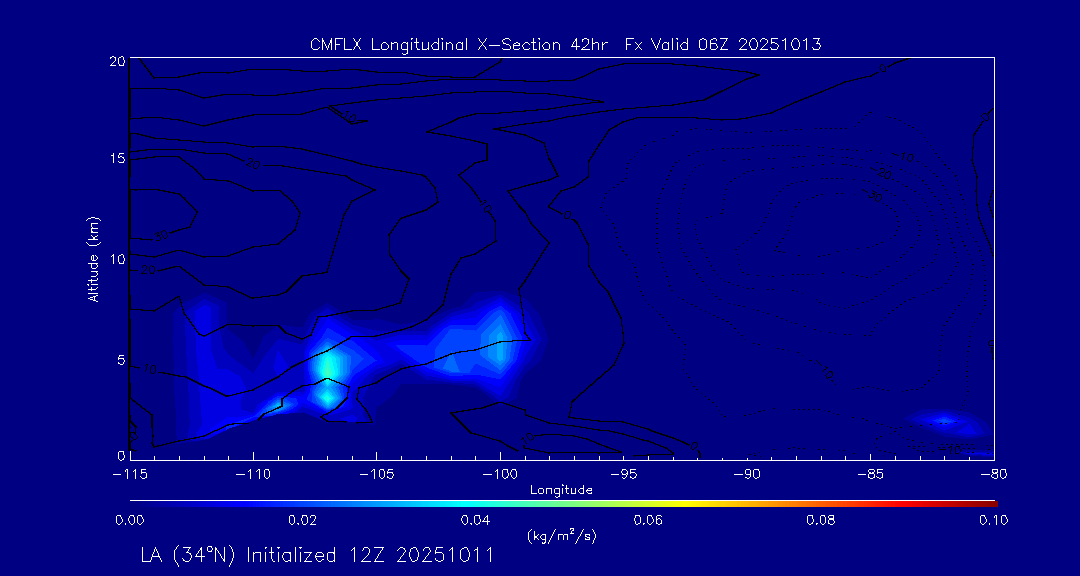
Task: Click the colorbar value '0.02'
Action: pyautogui.click(x=302, y=520)
